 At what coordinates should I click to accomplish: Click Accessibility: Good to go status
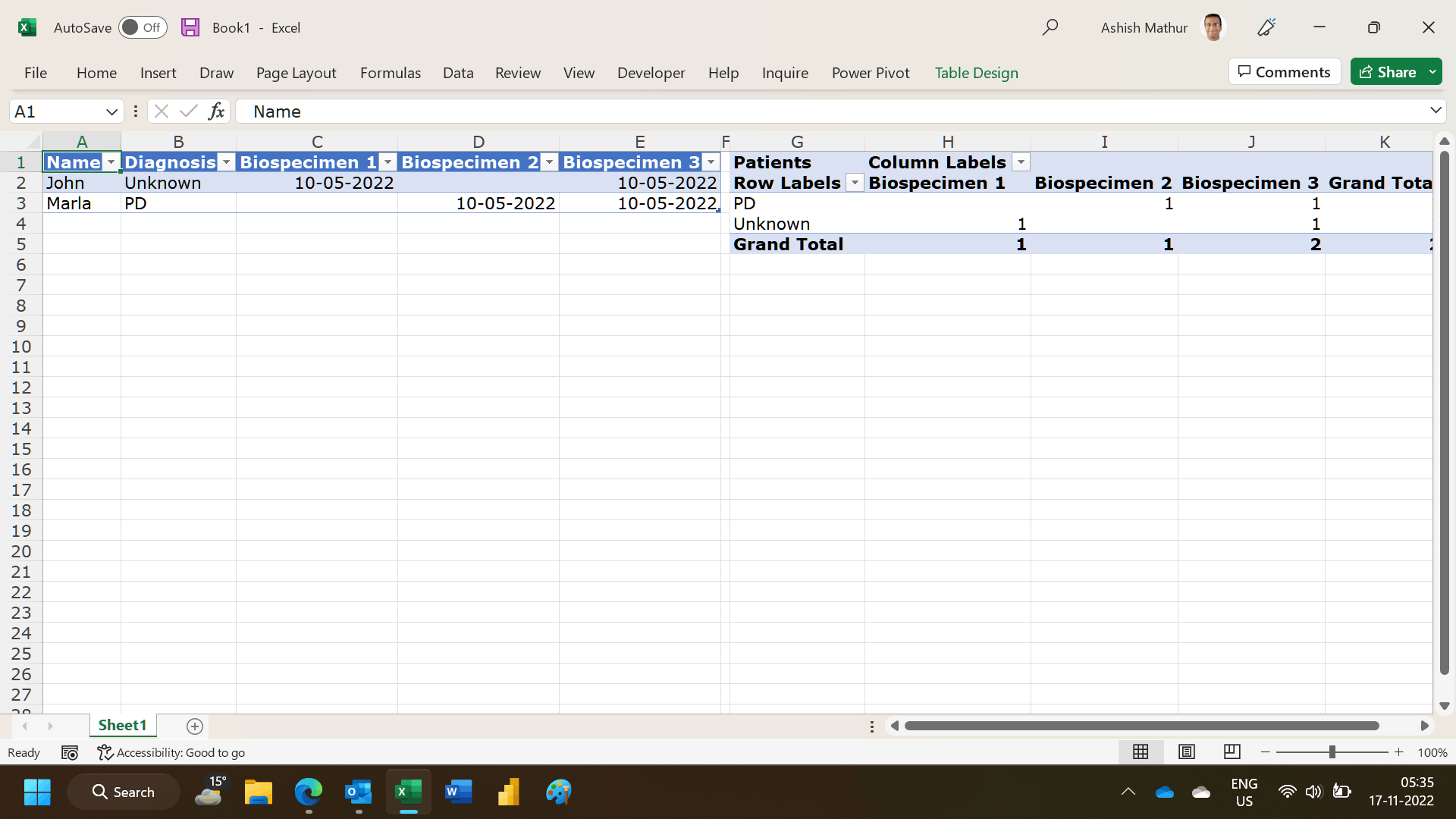coord(171,753)
